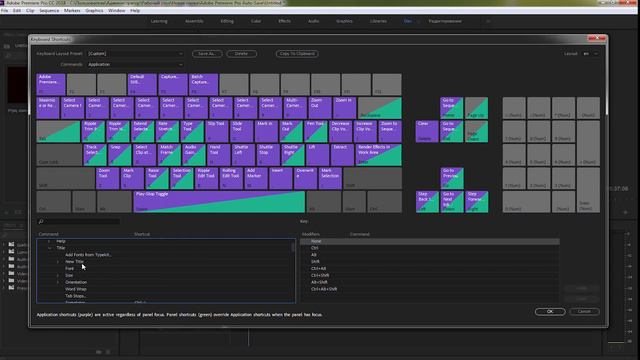Select the Slip Tool key tile
This screenshot has height=360, width=640.
[217, 131]
